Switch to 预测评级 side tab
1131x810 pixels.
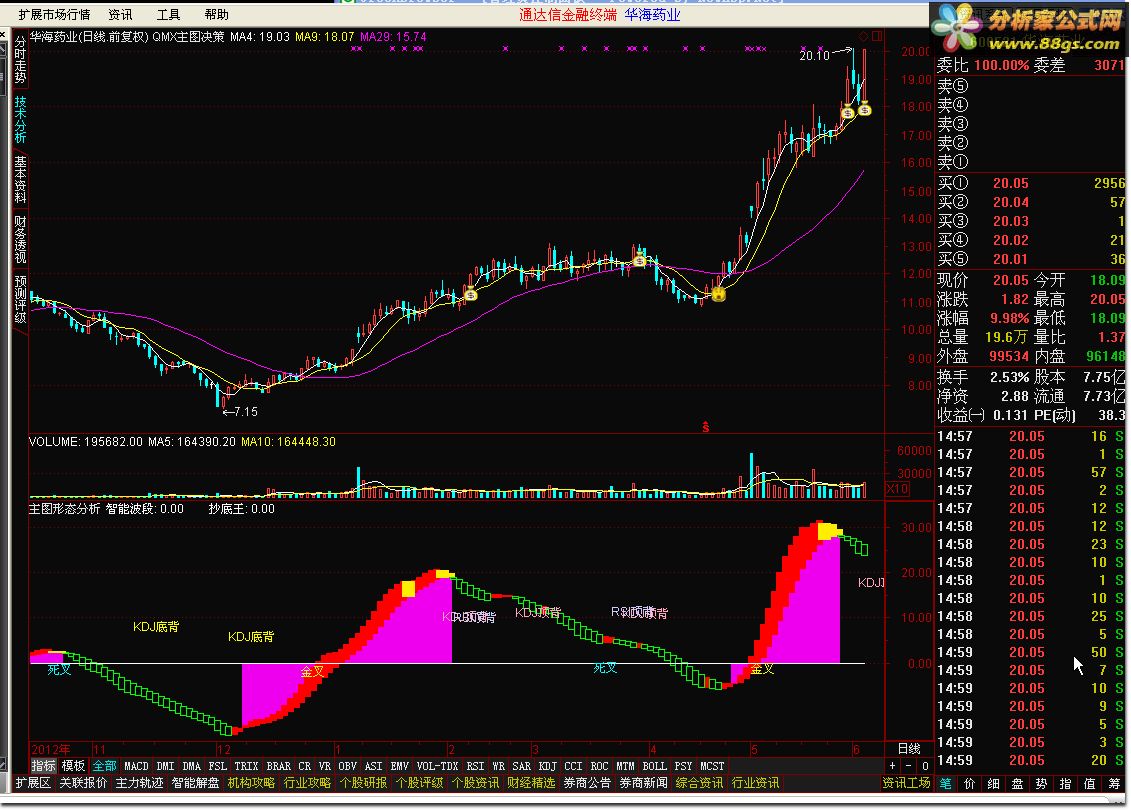click(20, 299)
